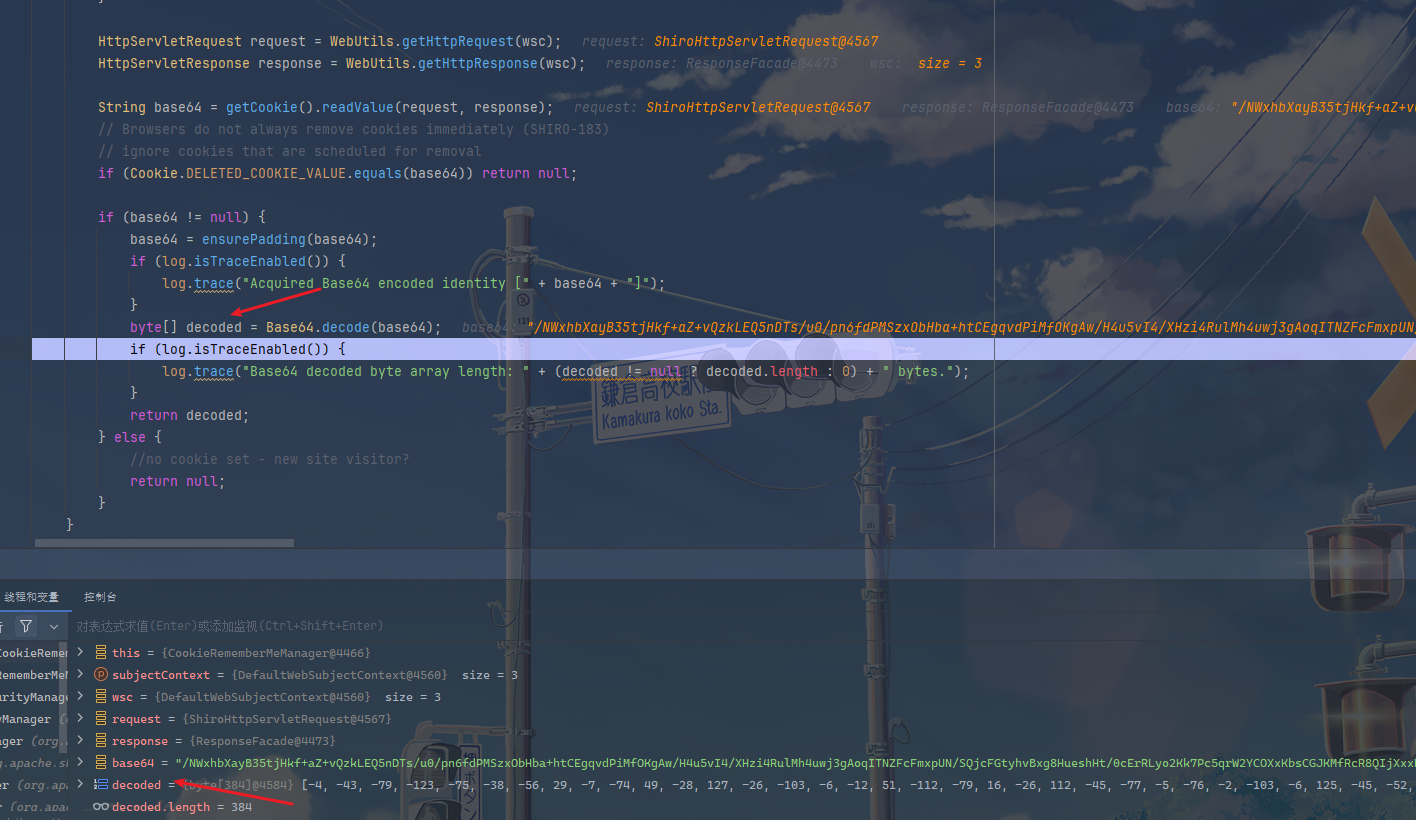
Task: Open the dropdown chevron beside the filter icon
Action: click(54, 626)
